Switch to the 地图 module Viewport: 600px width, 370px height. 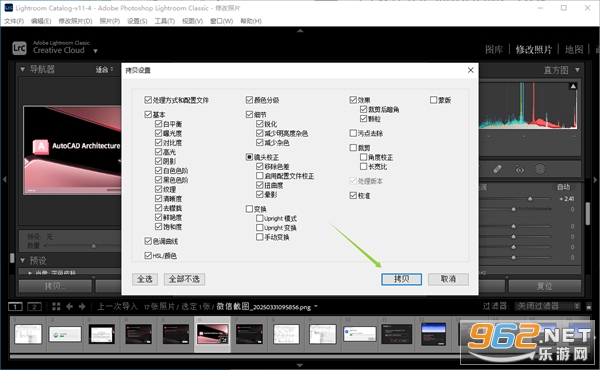(574, 49)
